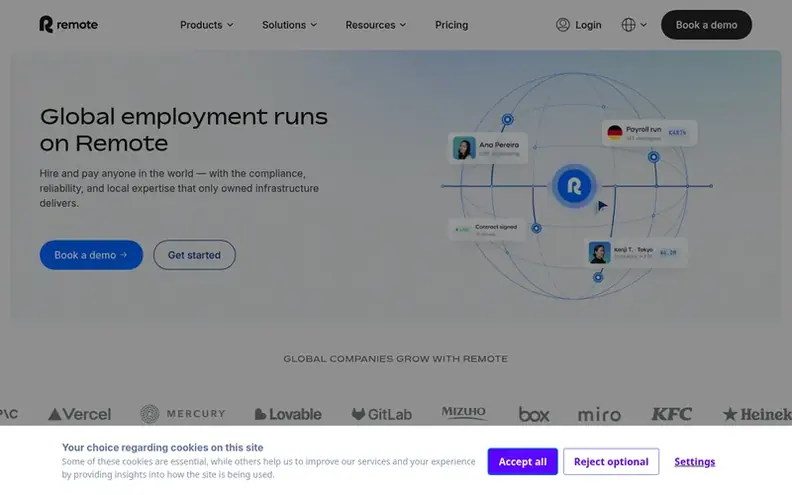Click the blue Book a demo hero button
792x495 pixels.
91,255
